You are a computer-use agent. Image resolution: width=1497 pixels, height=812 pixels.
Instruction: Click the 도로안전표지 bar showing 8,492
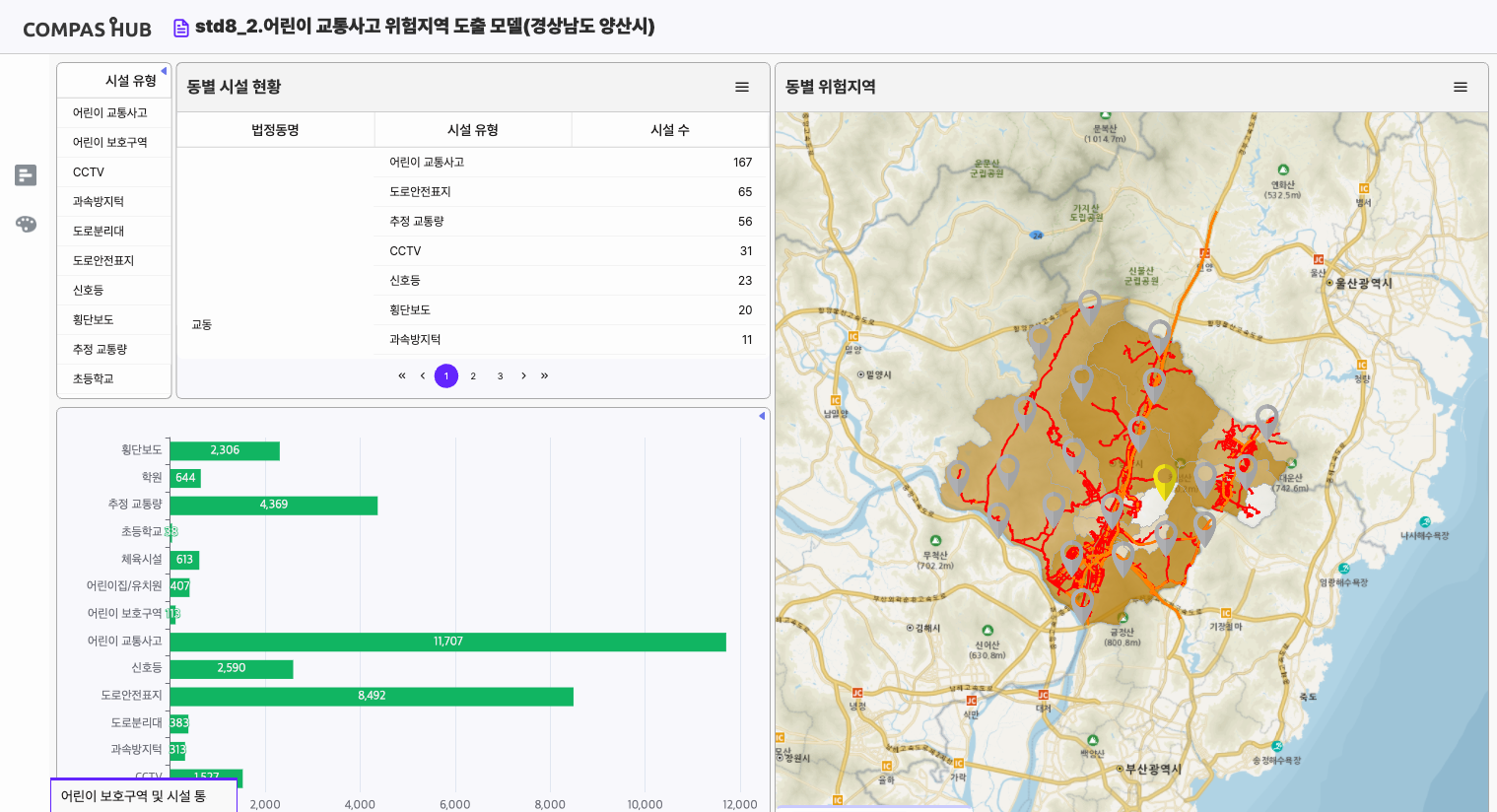pos(372,696)
